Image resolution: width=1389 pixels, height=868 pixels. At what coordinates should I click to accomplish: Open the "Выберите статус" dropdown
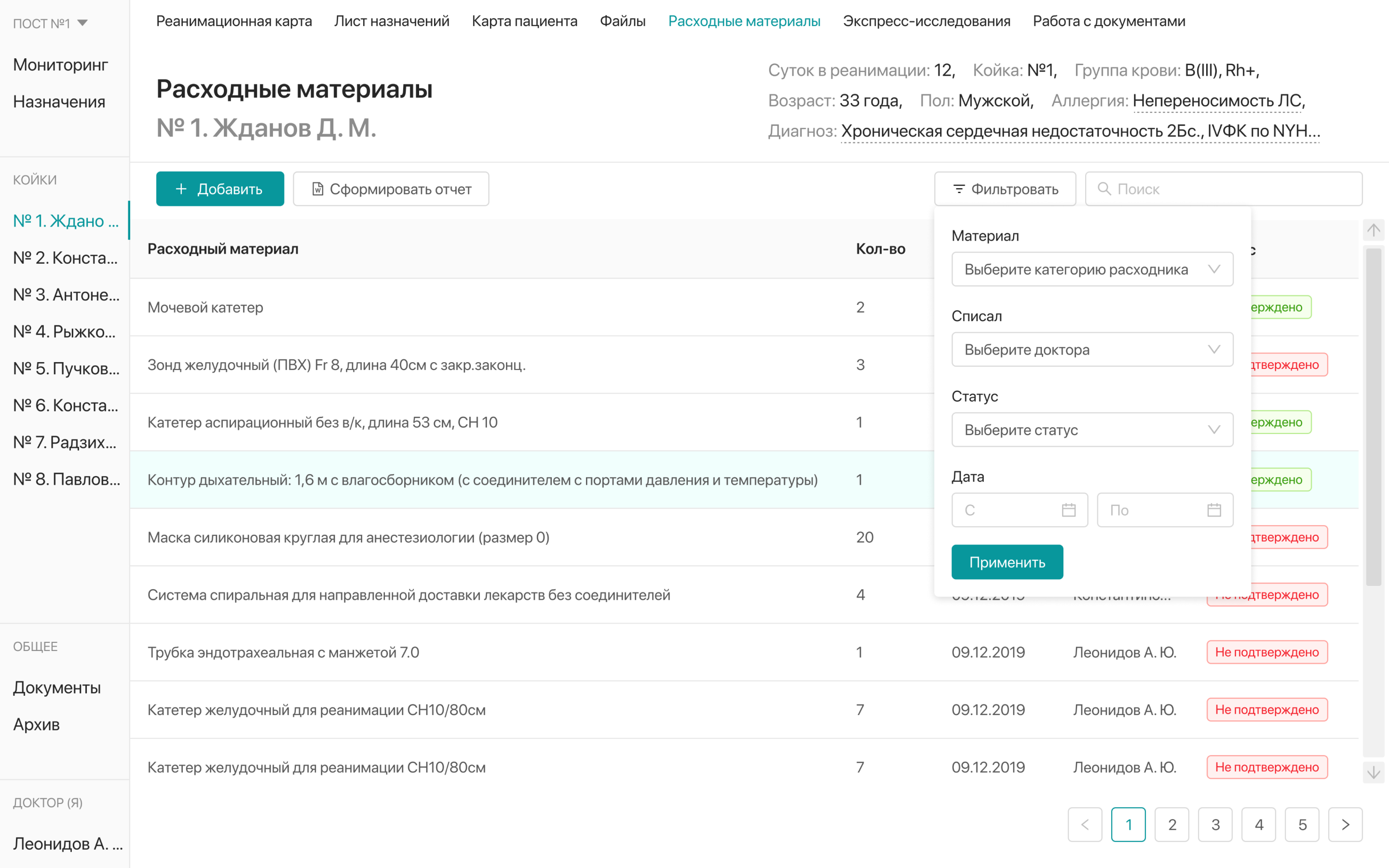tap(1092, 429)
